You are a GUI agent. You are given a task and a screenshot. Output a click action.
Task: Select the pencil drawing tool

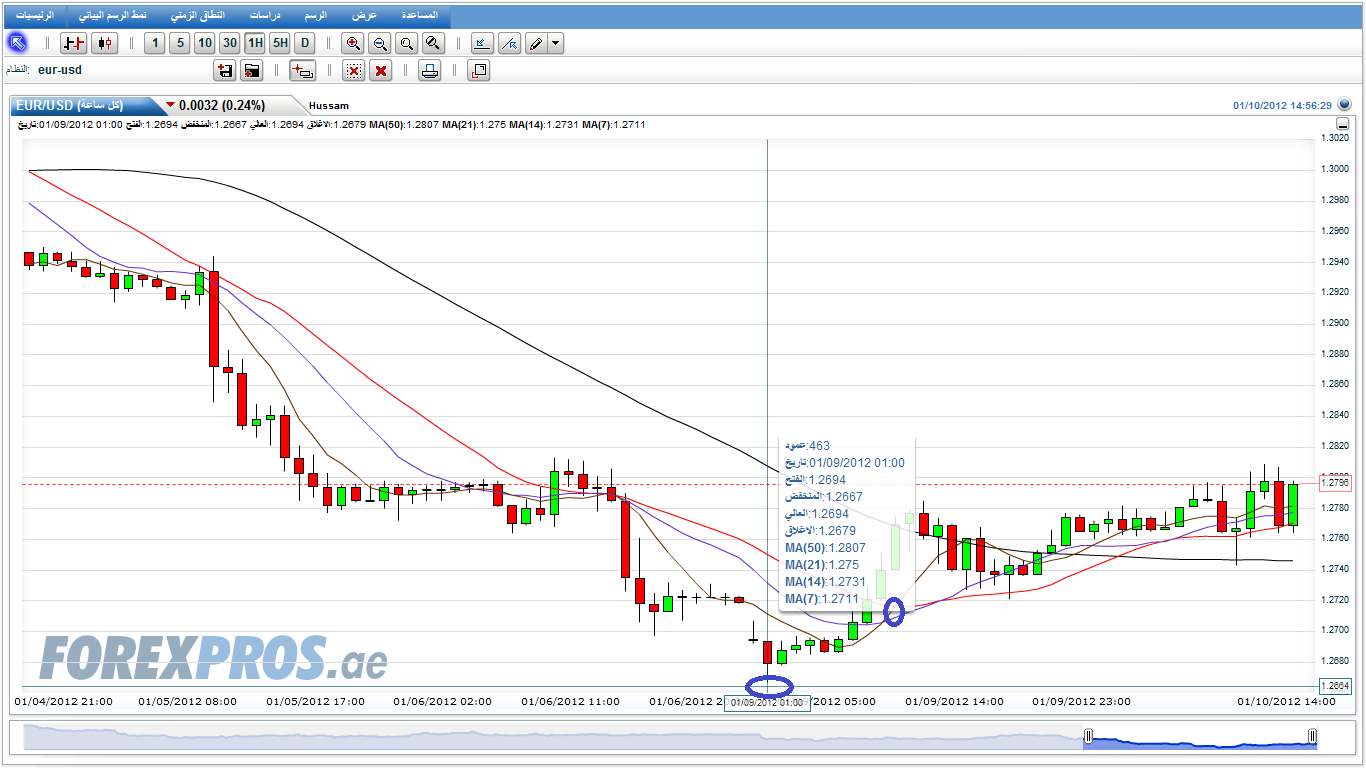tap(536, 43)
